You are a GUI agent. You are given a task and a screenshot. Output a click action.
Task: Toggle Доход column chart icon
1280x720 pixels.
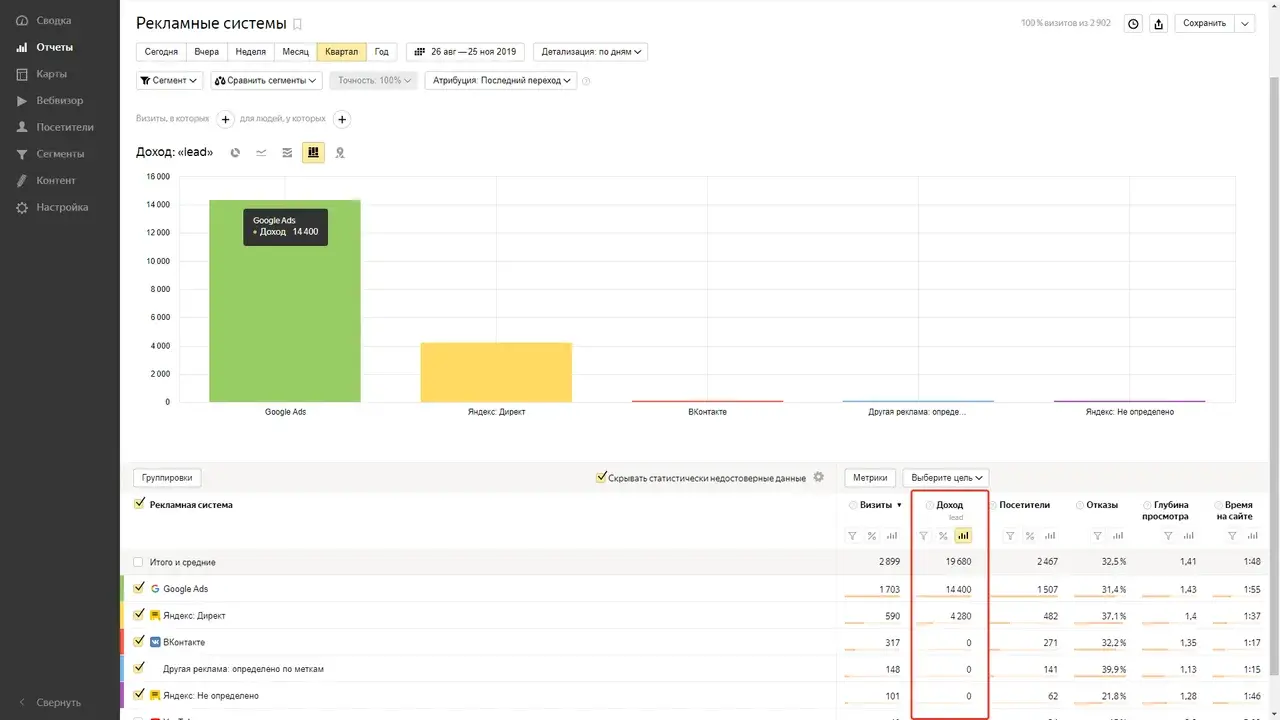(x=963, y=536)
